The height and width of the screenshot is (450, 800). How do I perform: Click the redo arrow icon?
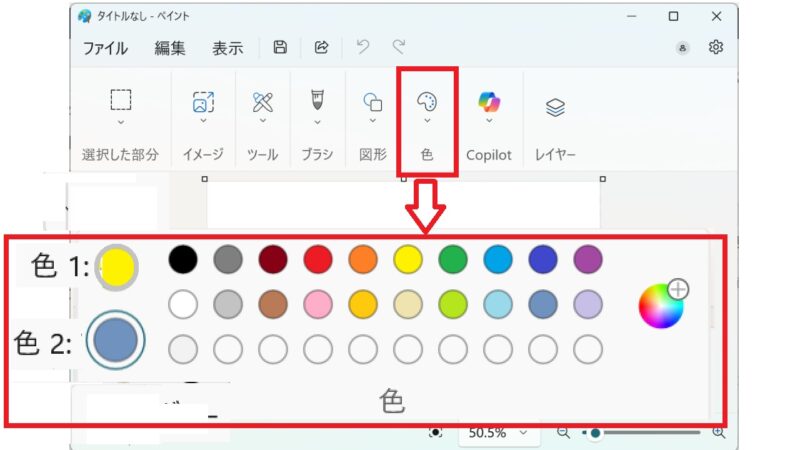coord(399,47)
